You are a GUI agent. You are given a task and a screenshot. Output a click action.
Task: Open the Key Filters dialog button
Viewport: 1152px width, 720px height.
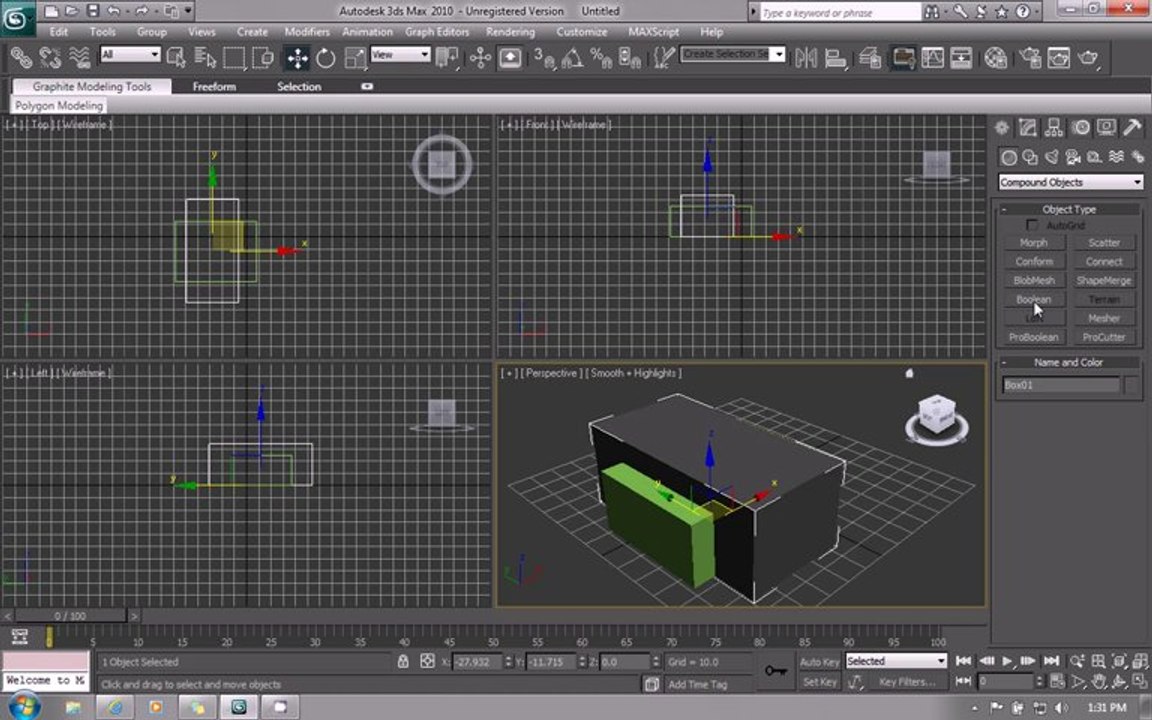click(907, 682)
